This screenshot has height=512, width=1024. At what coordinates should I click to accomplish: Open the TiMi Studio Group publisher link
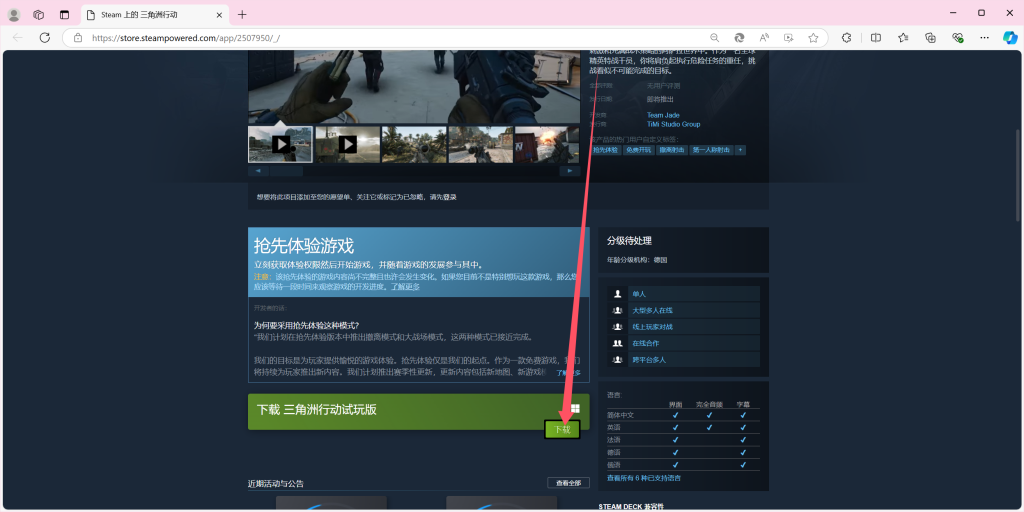673,124
